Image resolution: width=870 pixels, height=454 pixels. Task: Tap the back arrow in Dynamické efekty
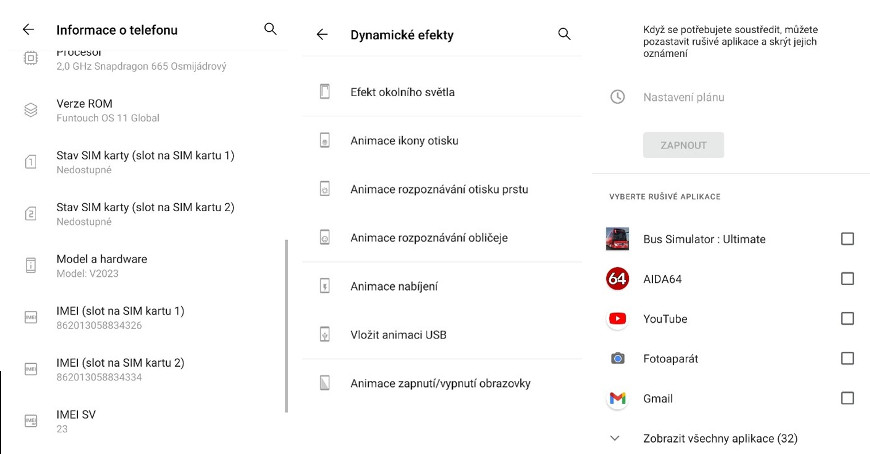(322, 34)
